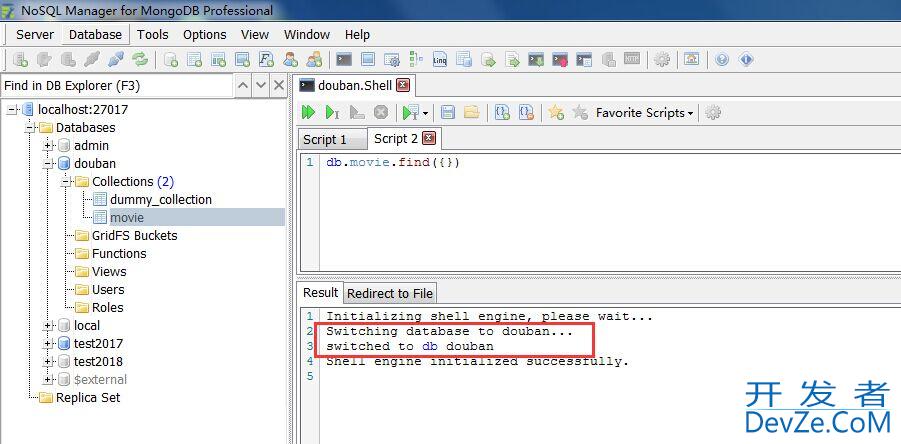This screenshot has height=444, width=901.
Task: Collapse the Databases folder node
Action: 30,128
